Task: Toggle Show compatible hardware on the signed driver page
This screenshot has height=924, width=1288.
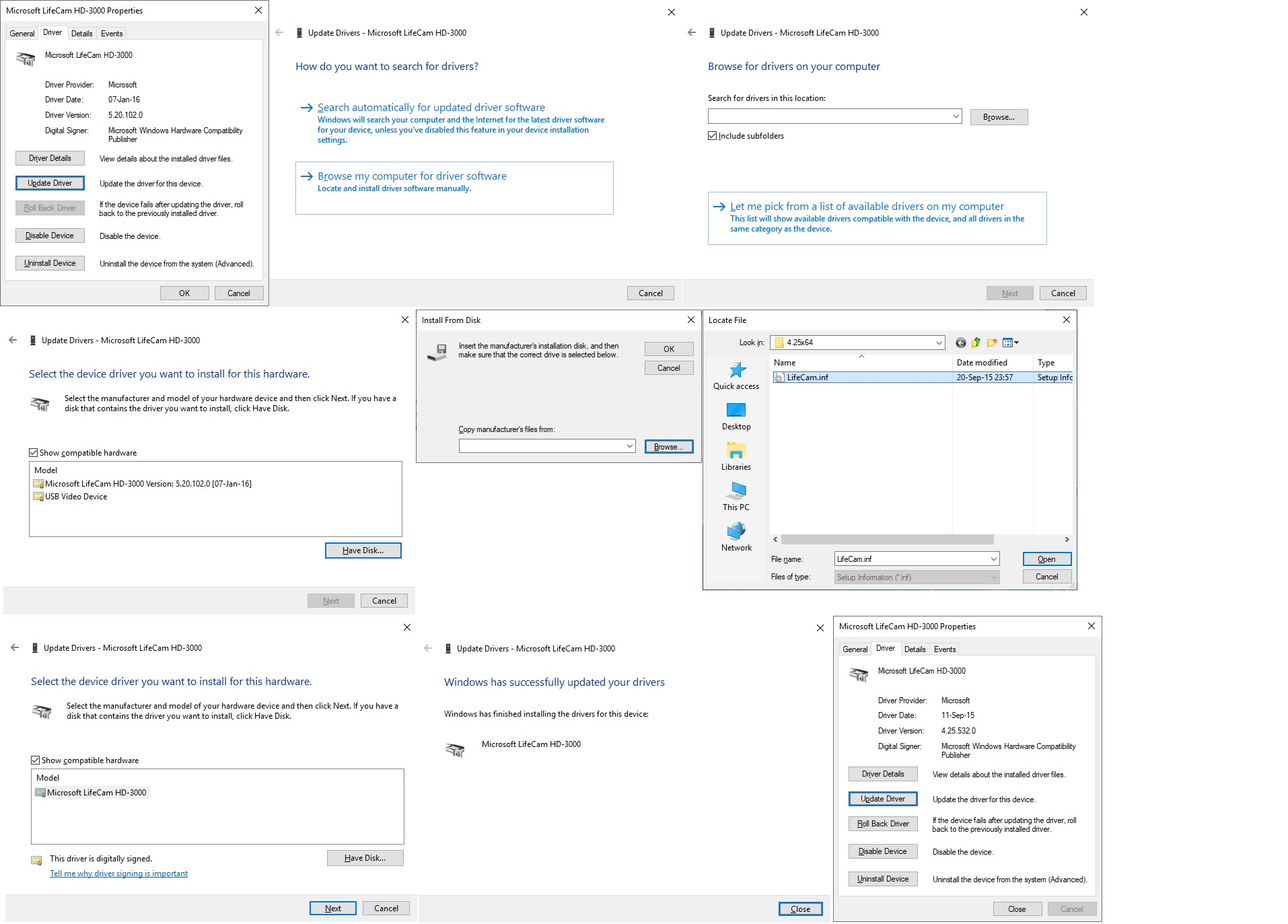Action: [35, 760]
